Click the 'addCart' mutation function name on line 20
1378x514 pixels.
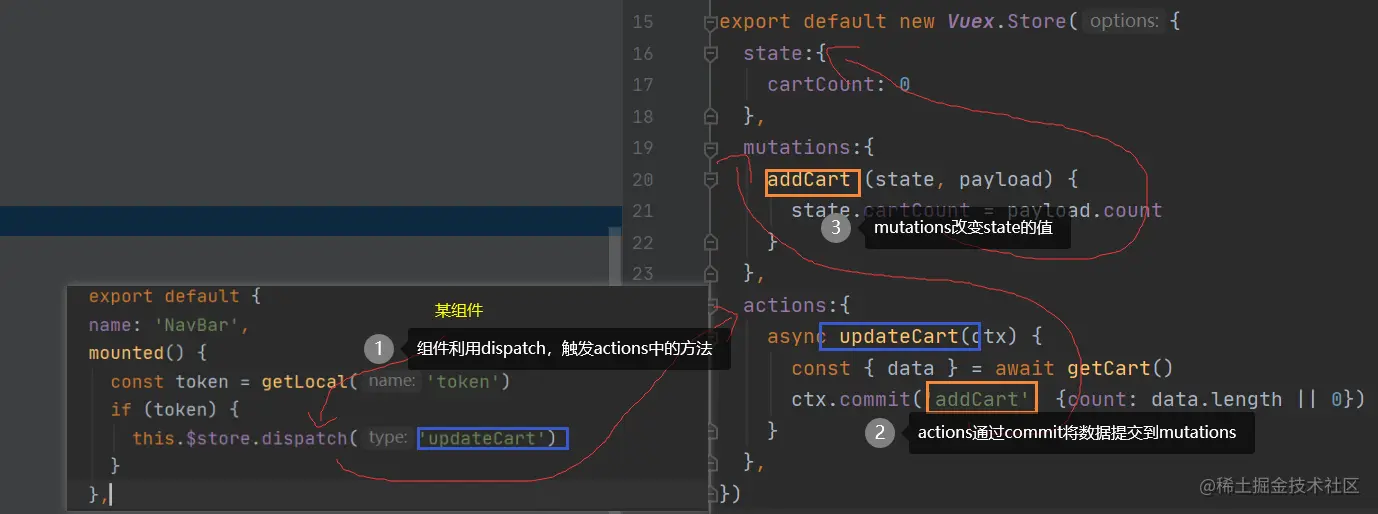coord(809,180)
